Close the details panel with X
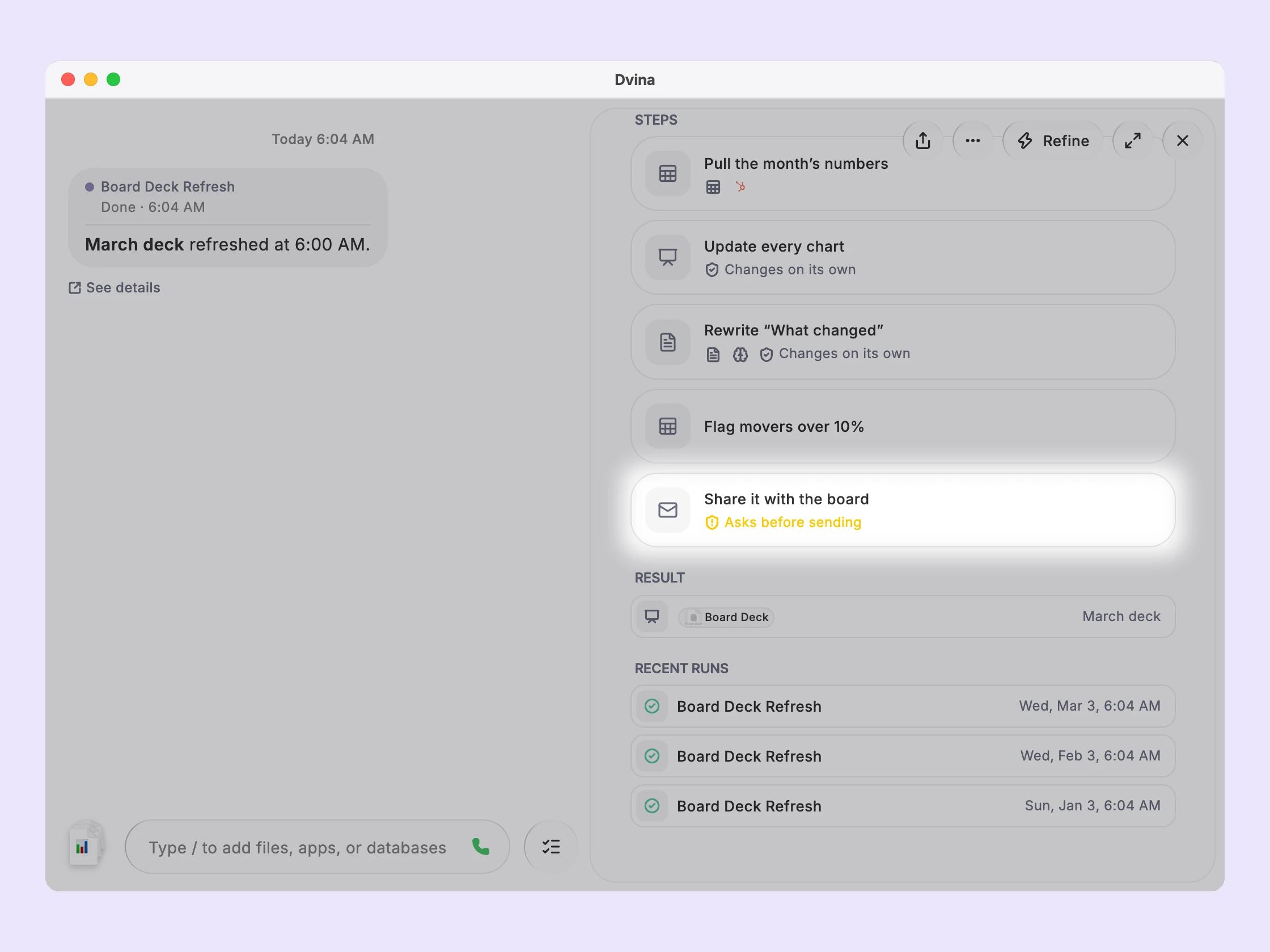 1182,141
